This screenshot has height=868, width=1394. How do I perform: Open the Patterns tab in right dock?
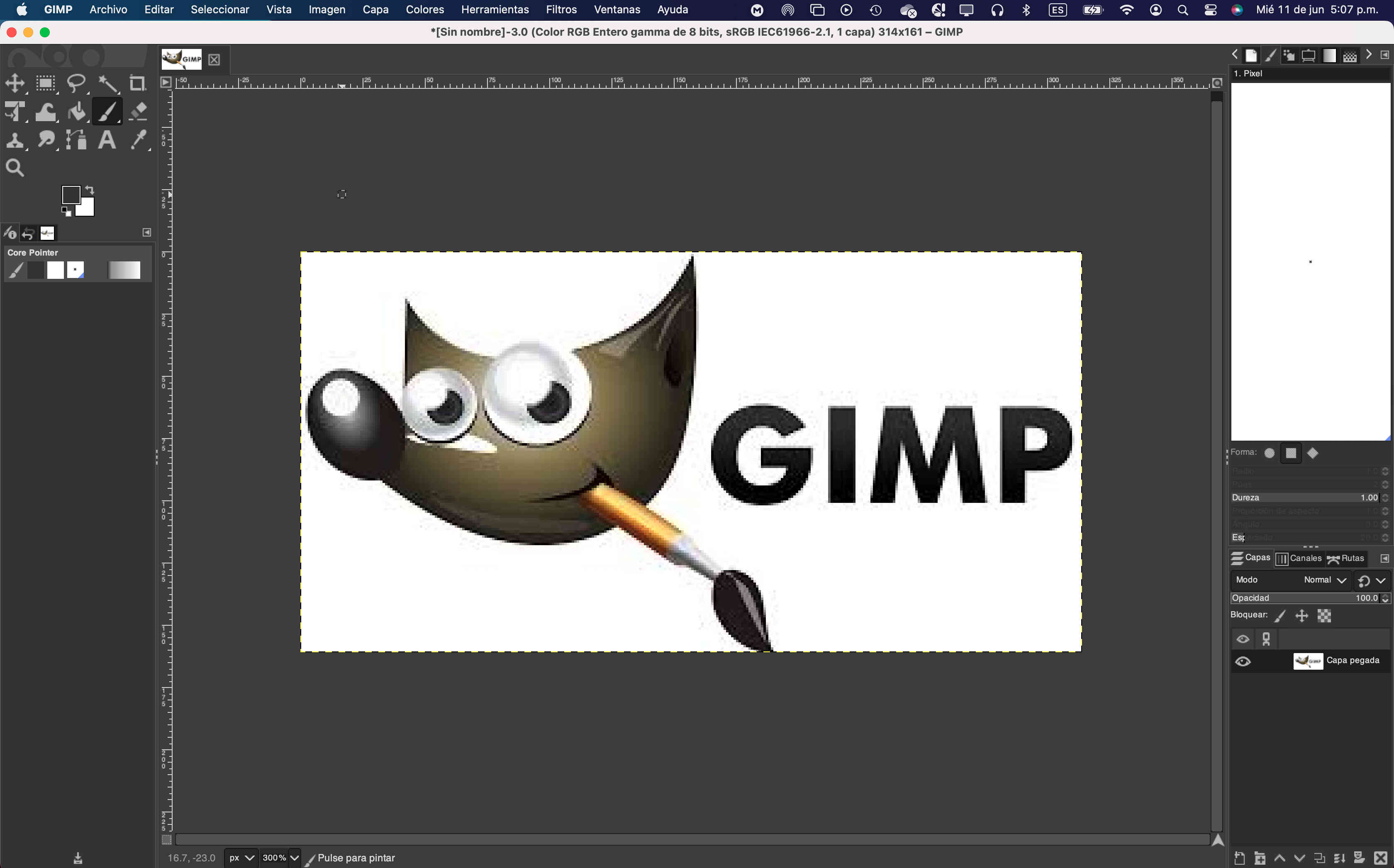[1350, 56]
